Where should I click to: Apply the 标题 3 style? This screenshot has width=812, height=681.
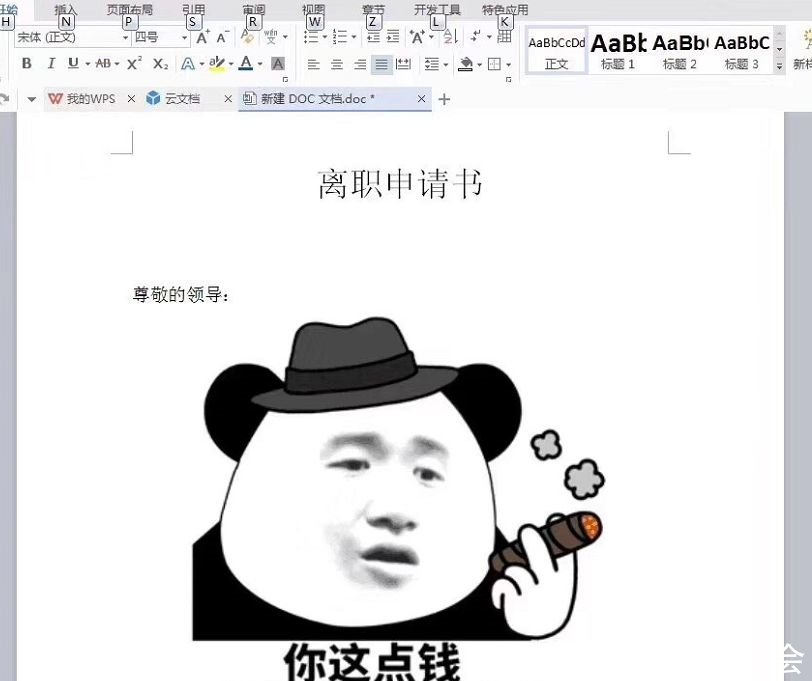[742, 51]
